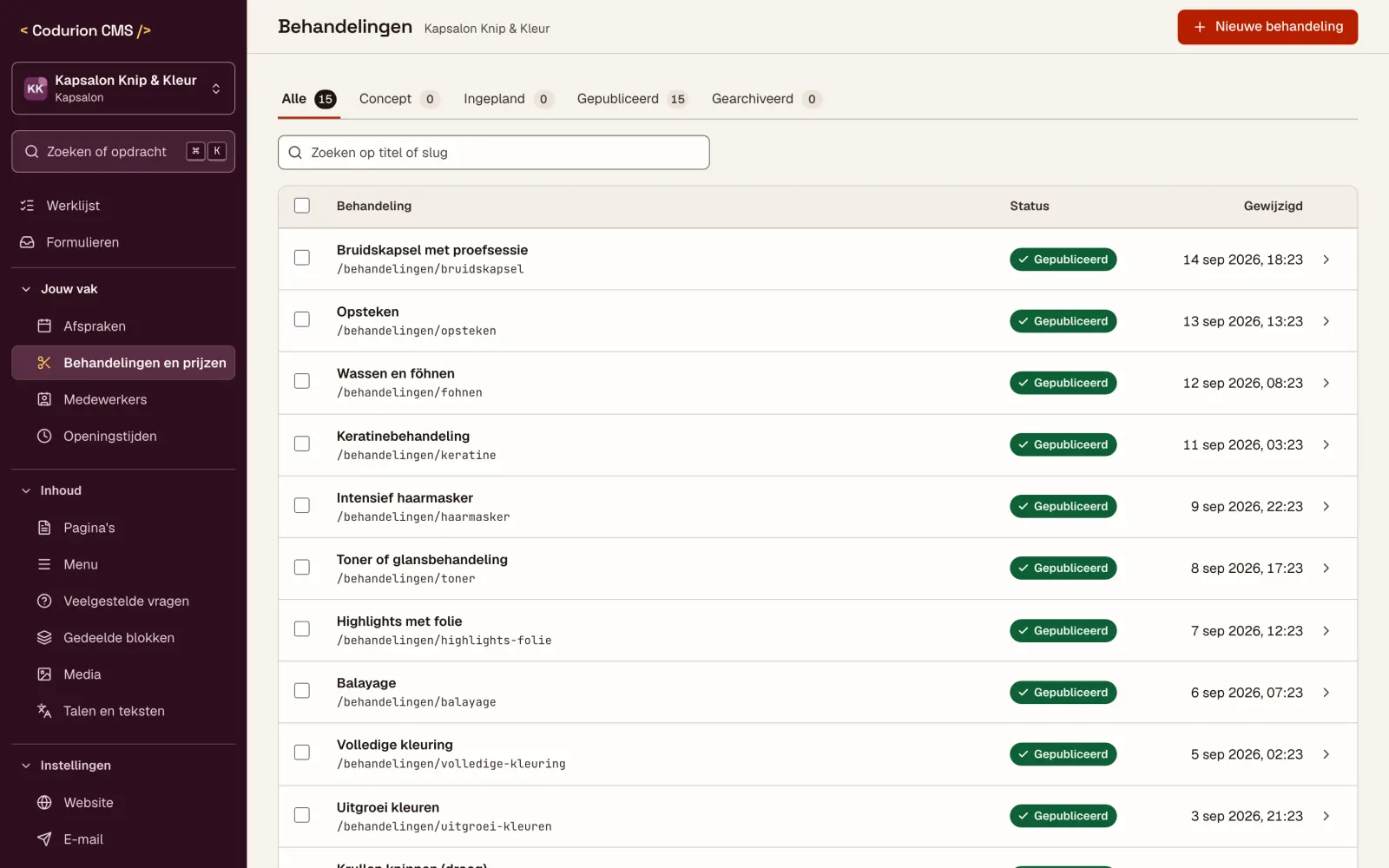The image size is (1389, 868).
Task: Switch to the Ingepland tab
Action: (x=508, y=99)
